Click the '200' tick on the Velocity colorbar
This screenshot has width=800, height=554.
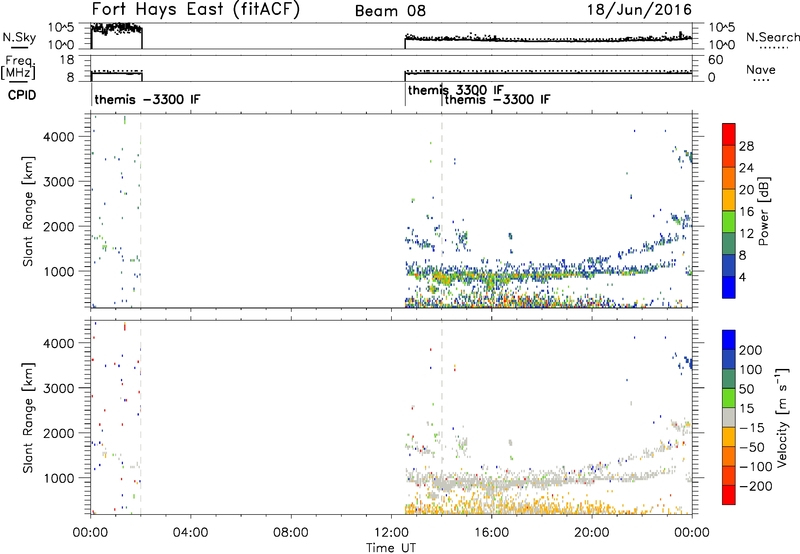coord(751,350)
